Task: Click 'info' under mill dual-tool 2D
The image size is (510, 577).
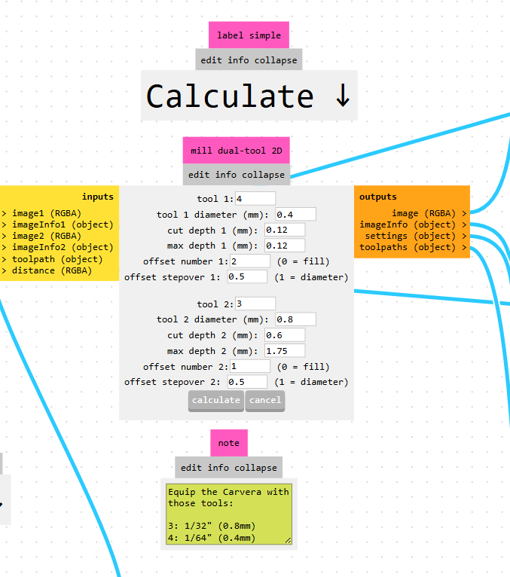Action: click(226, 175)
